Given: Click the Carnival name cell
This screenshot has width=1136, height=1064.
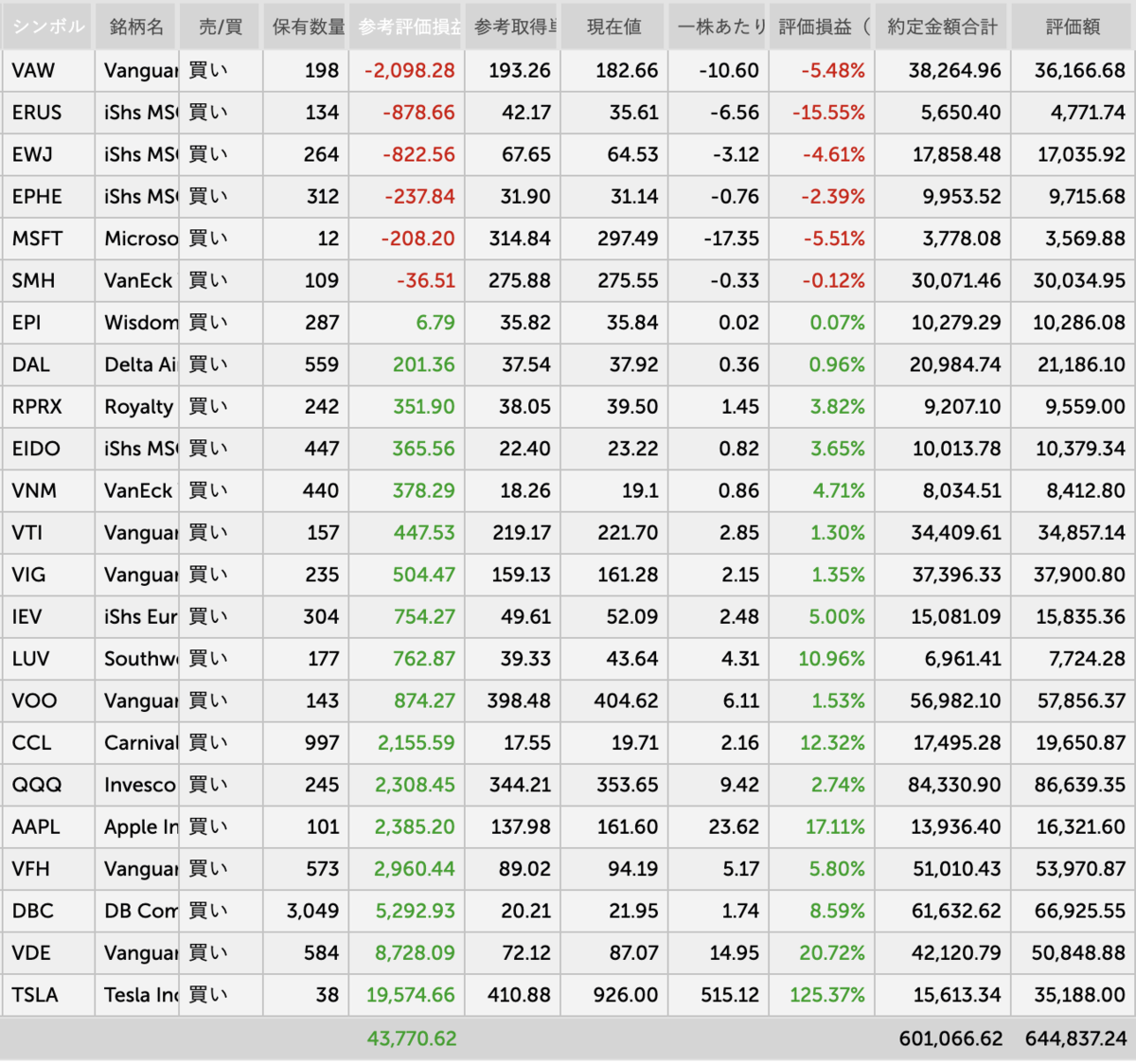Looking at the screenshot, I should click(x=136, y=743).
